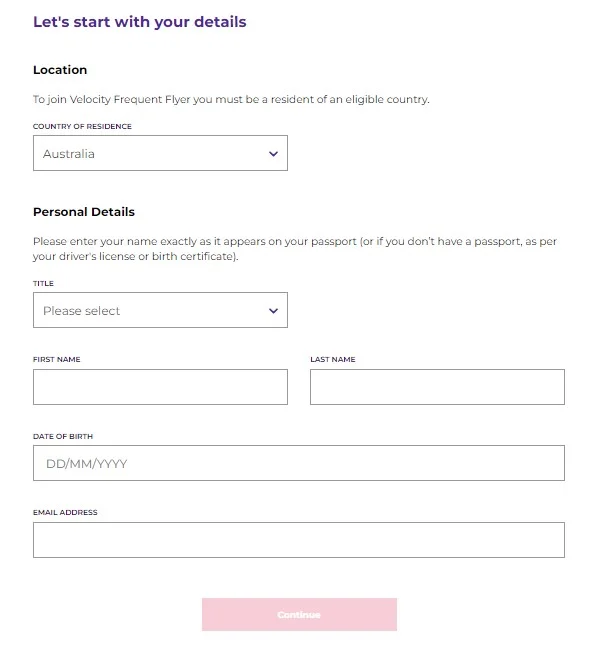Focus the First Name input field

point(160,387)
